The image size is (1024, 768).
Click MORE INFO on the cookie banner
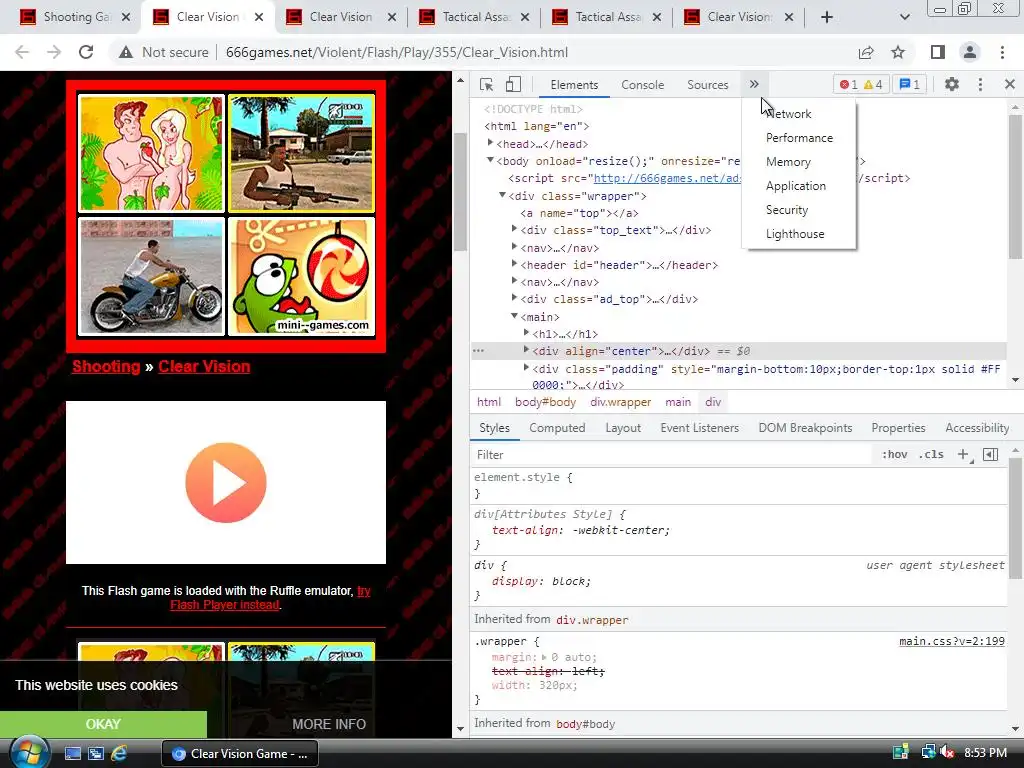(329, 724)
